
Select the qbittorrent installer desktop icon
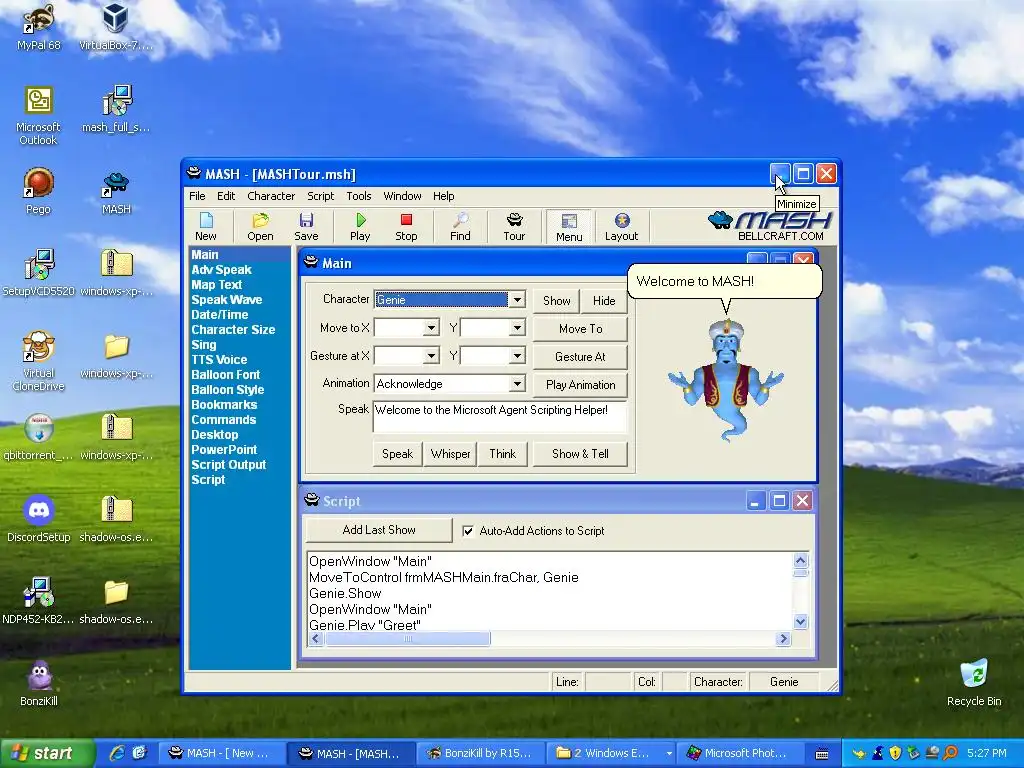38,437
